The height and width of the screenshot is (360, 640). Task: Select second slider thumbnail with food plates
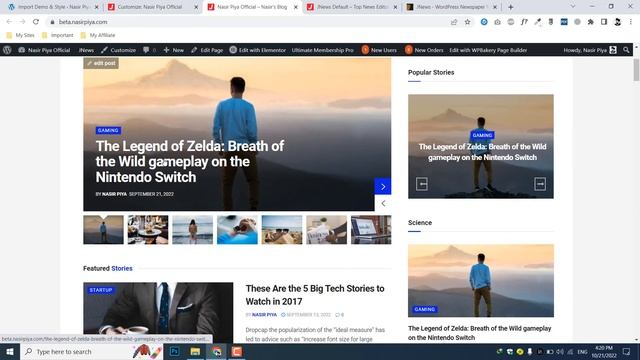148,230
